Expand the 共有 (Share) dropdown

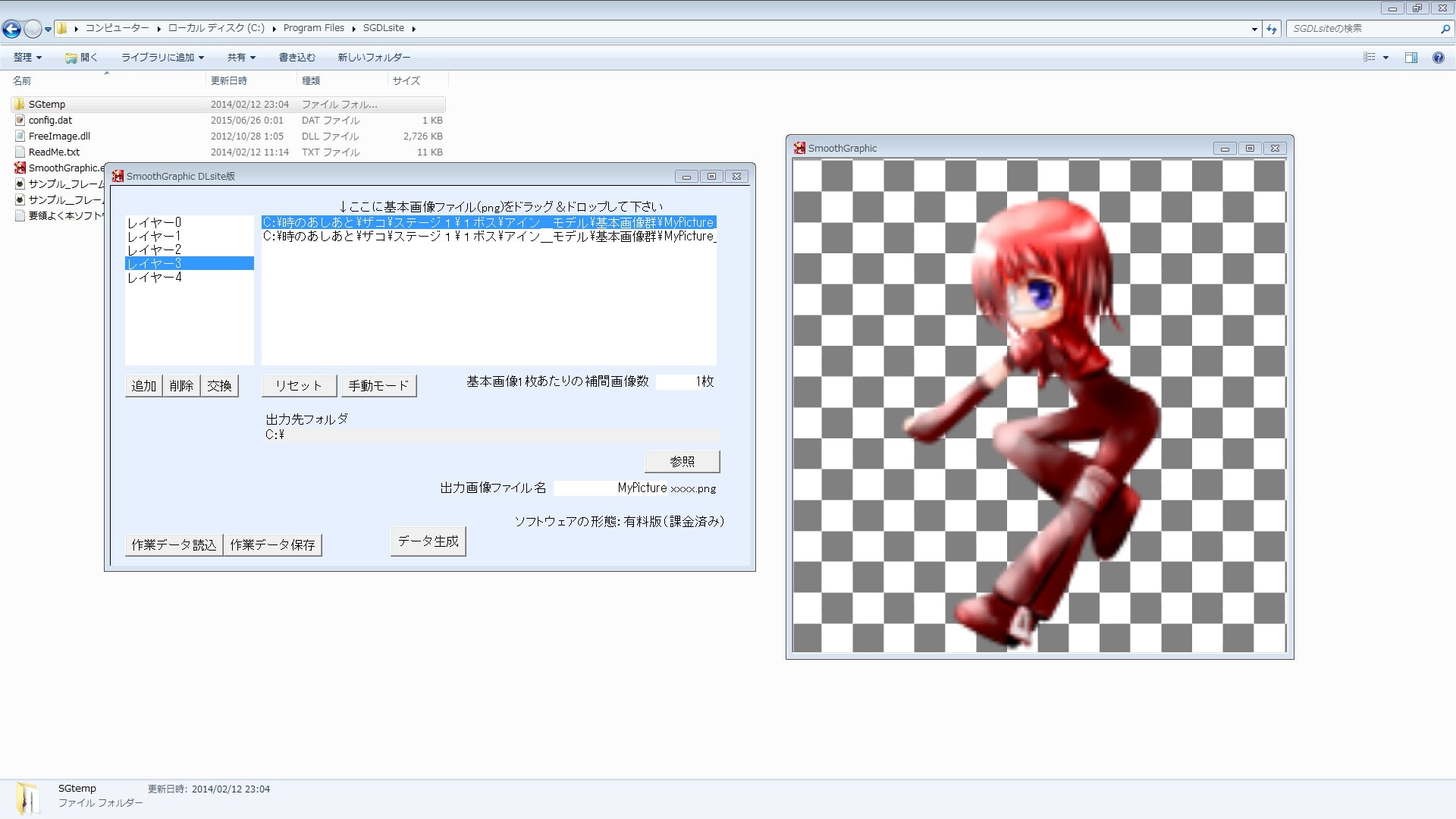pos(241,57)
